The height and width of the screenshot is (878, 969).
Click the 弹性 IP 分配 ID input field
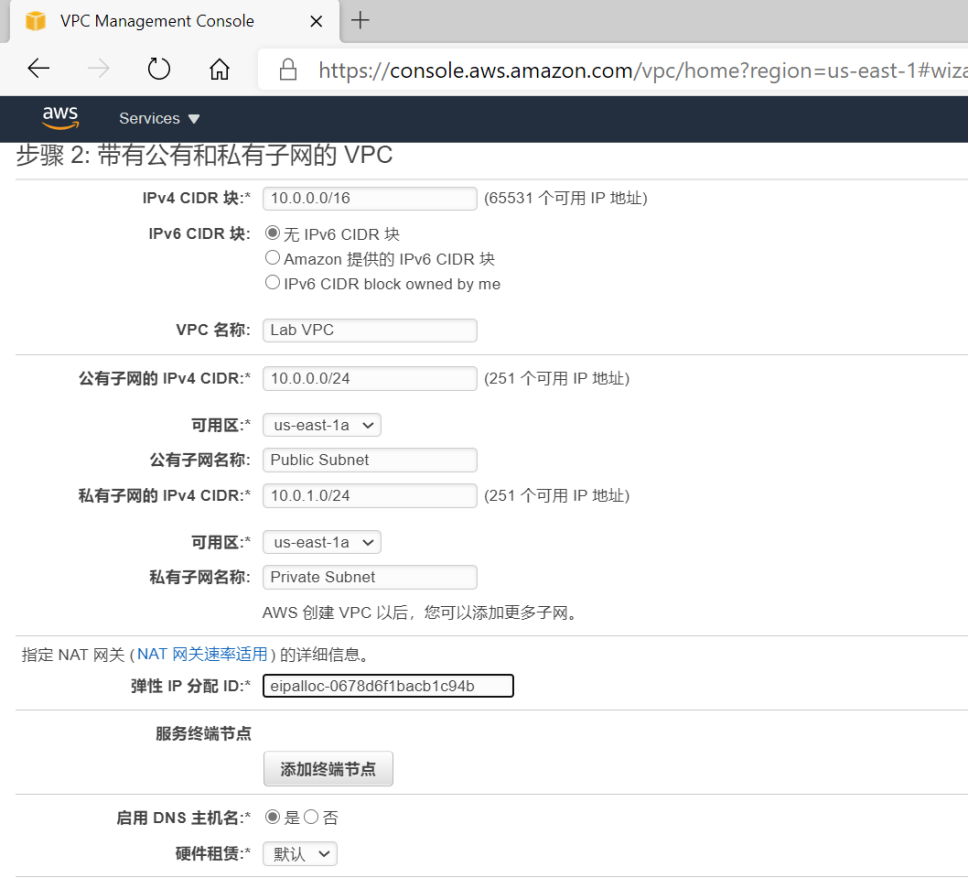388,686
